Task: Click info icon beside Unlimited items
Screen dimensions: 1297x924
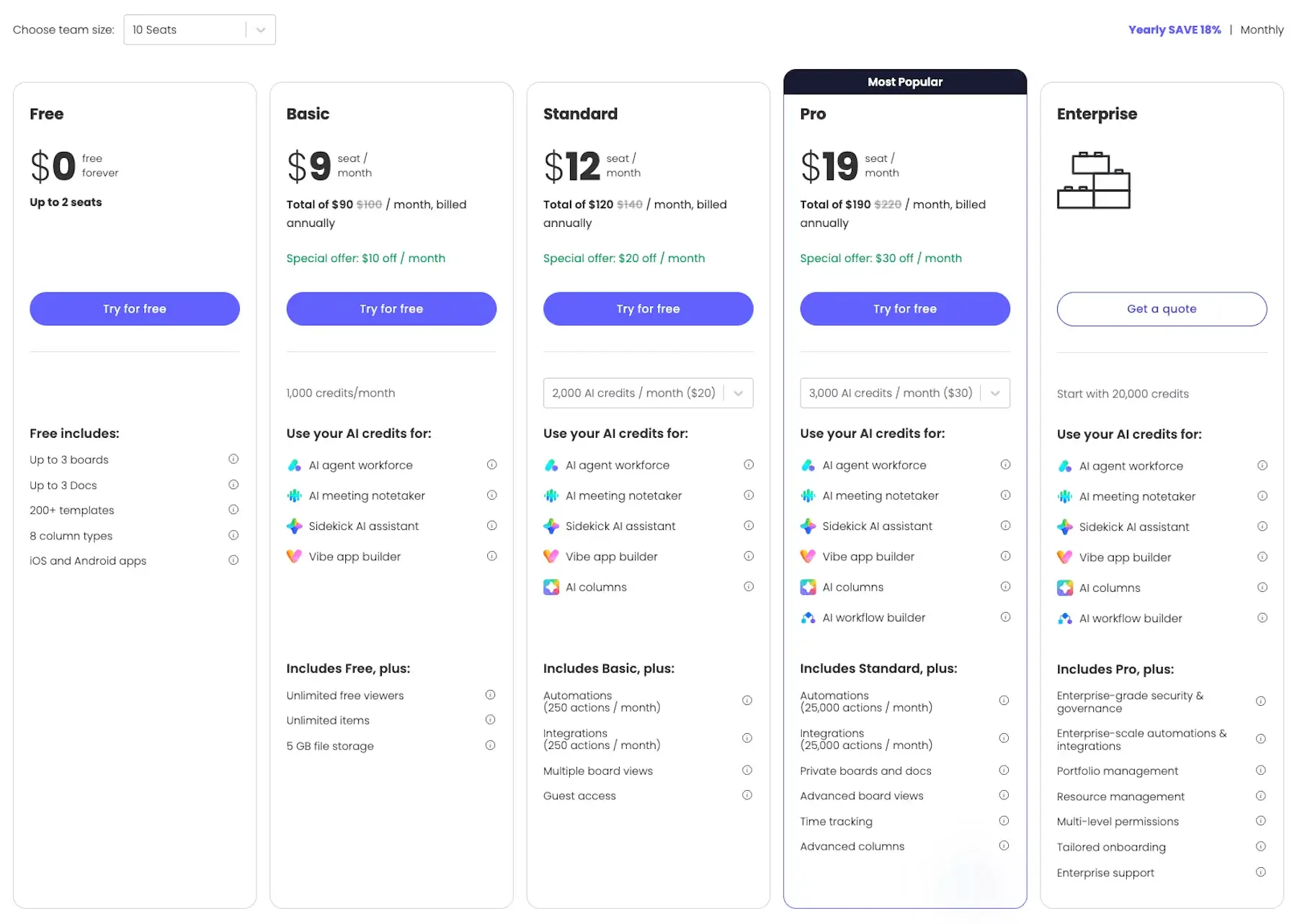Action: click(490, 719)
